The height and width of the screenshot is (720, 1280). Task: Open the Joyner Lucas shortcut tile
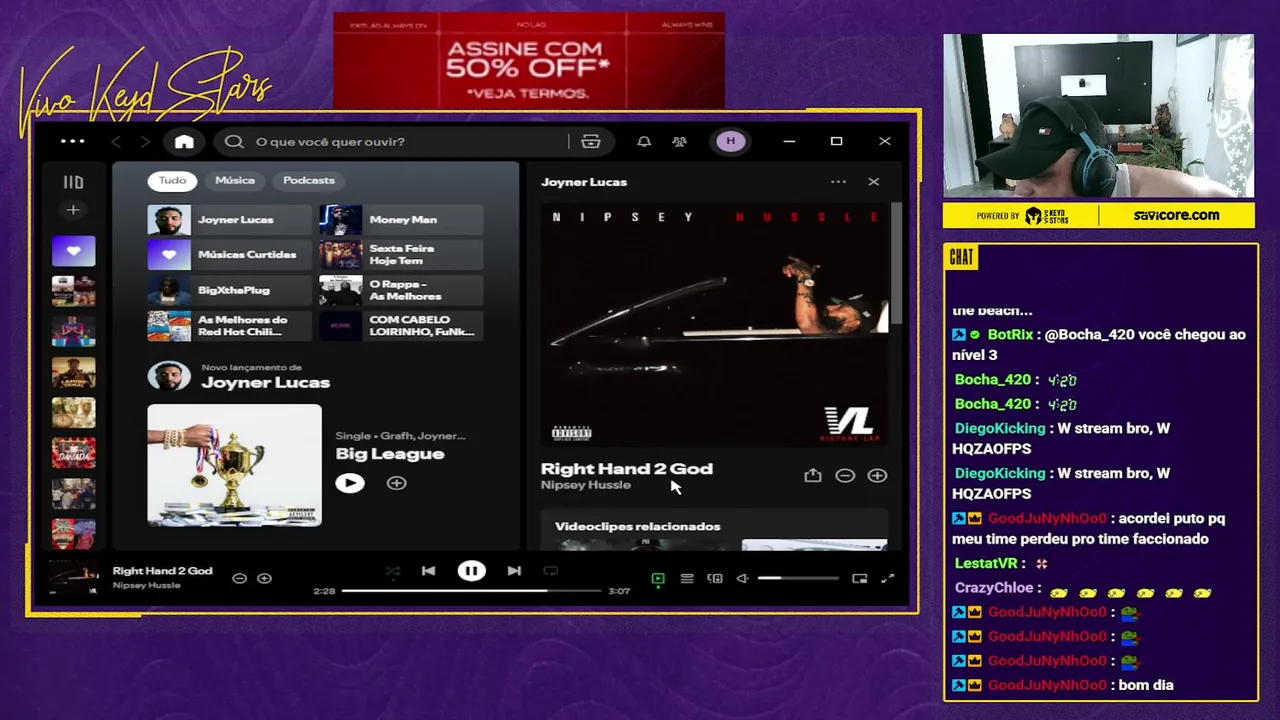click(x=230, y=220)
